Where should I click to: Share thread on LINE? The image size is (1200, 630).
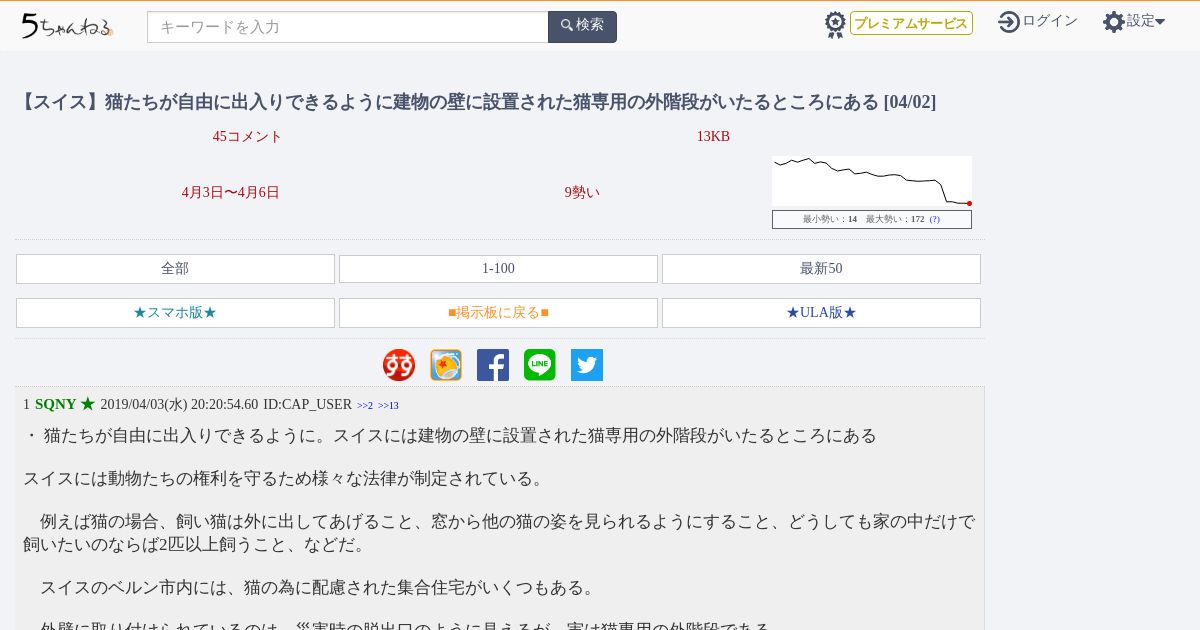click(540, 365)
